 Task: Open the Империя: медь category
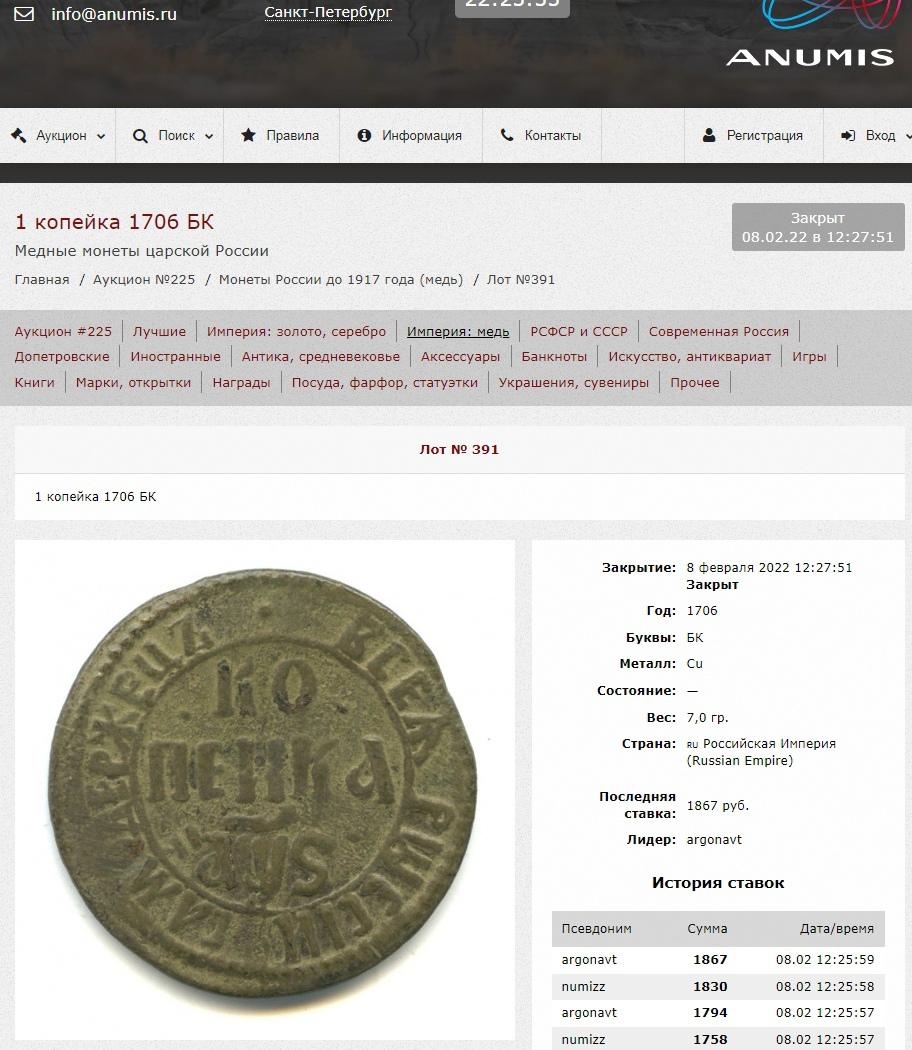point(458,331)
